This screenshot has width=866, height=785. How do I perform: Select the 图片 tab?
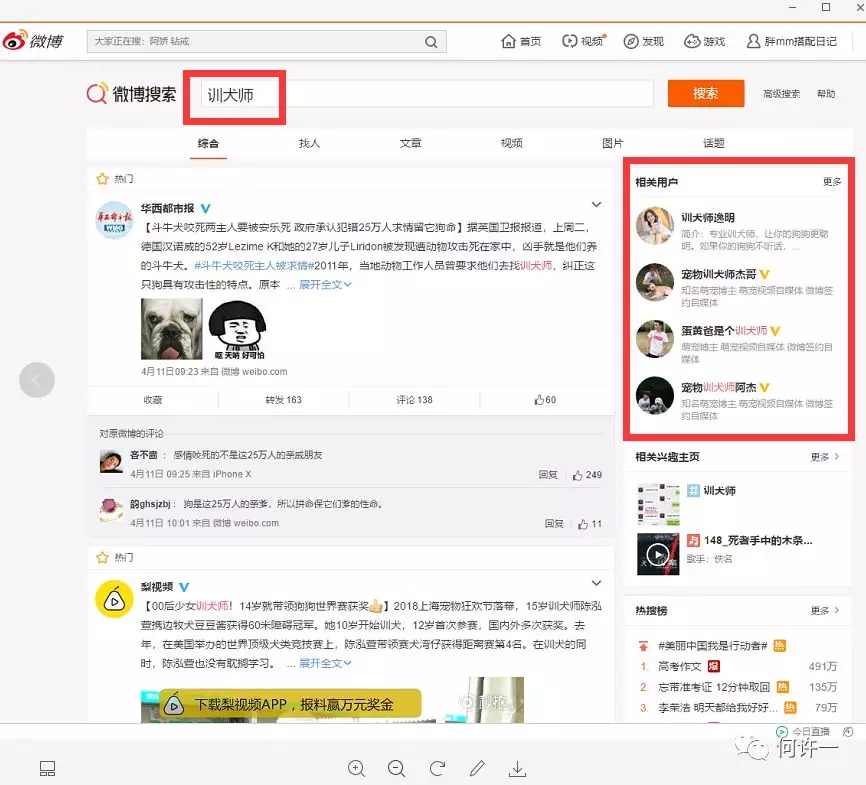[x=612, y=144]
